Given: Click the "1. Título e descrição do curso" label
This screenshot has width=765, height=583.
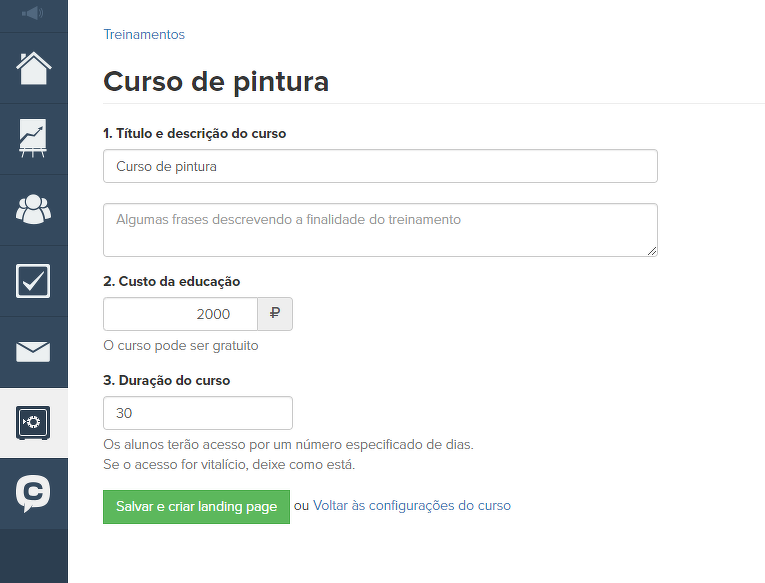Looking at the screenshot, I should [x=195, y=133].
